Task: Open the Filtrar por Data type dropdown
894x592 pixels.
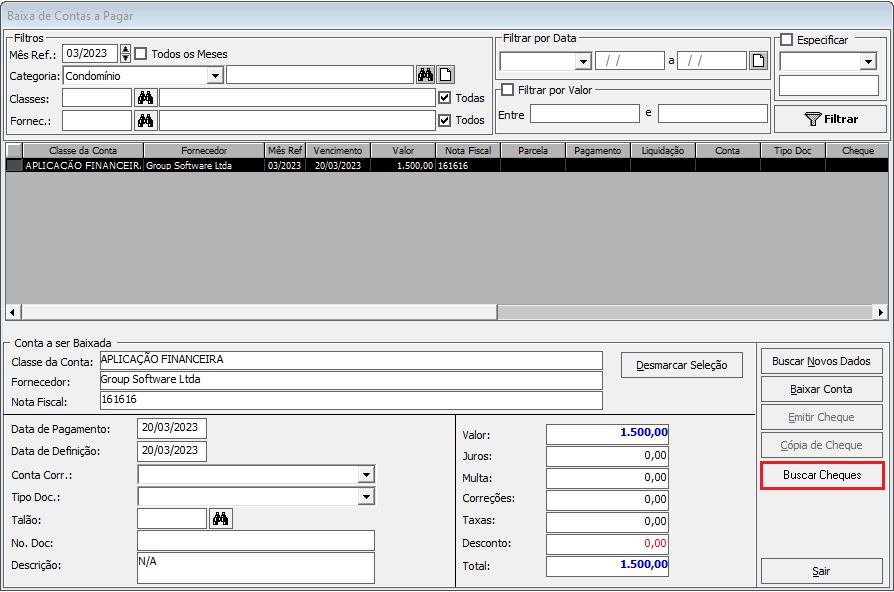Action: coord(583,61)
